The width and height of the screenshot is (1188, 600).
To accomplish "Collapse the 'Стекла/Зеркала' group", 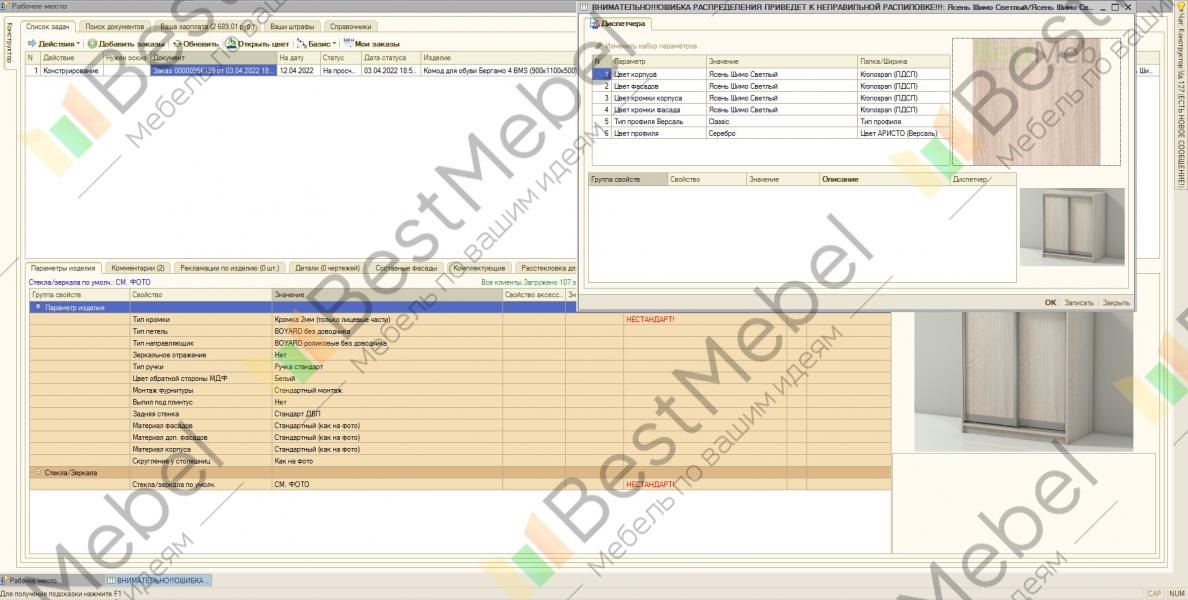I will 37,472.
